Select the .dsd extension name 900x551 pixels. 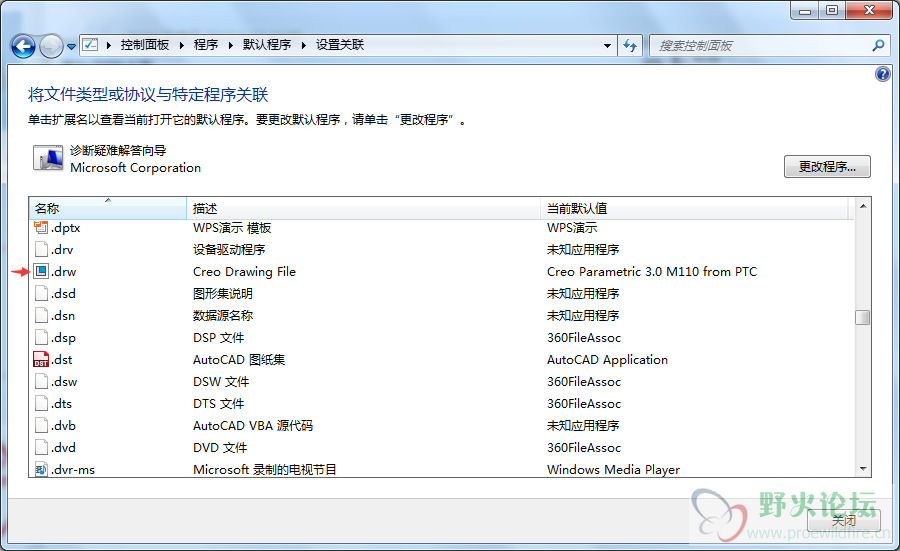point(63,293)
